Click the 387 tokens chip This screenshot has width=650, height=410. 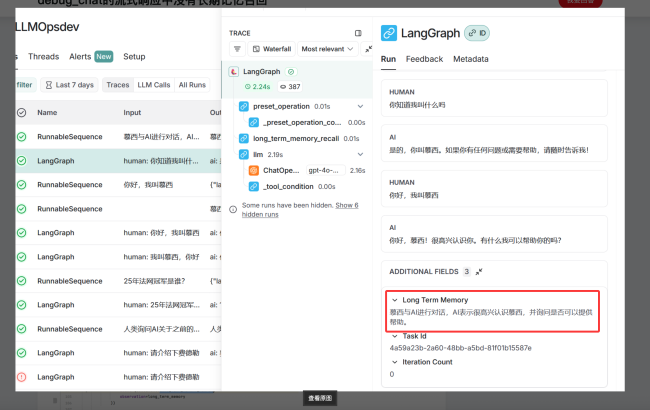[289, 87]
